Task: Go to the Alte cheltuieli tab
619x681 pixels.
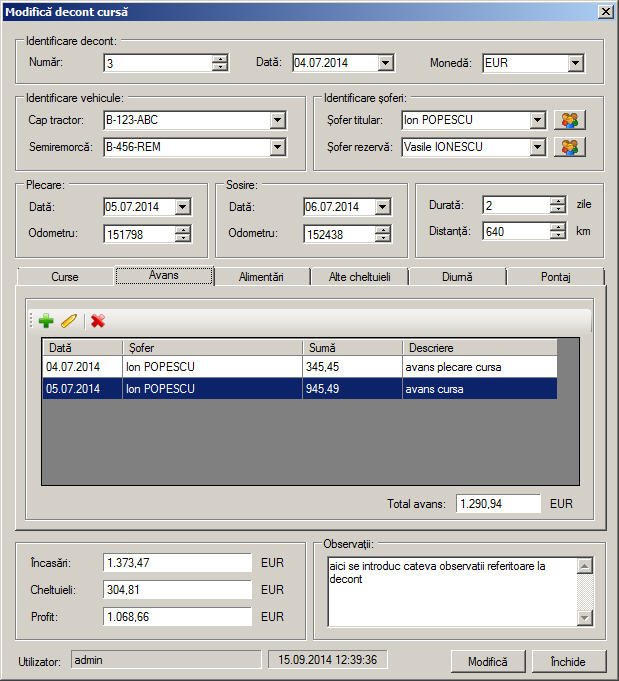Action: 360,277
